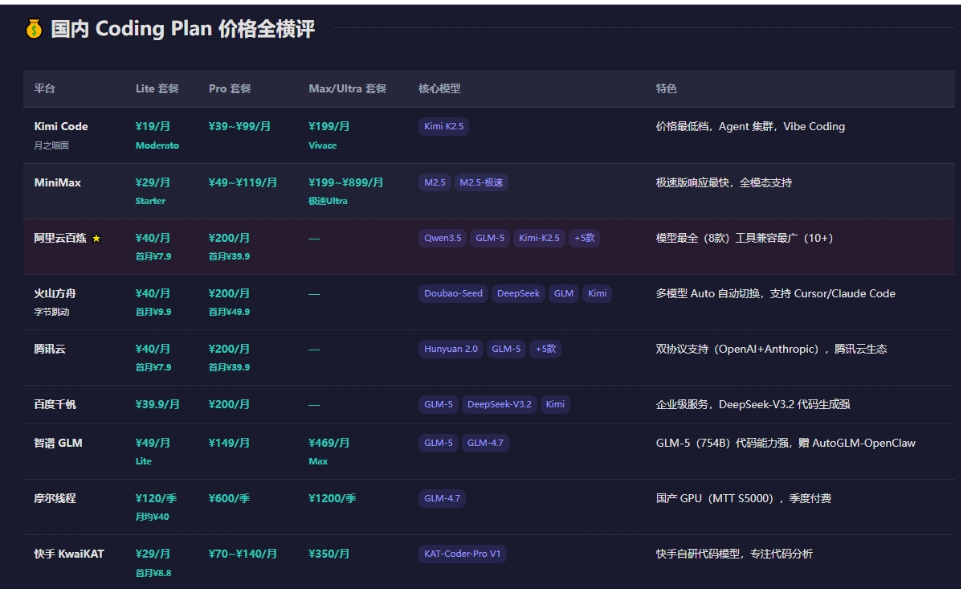Image resolution: width=961 pixels, height=591 pixels.
Task: Select the Qwen3.5 model tag
Action: pos(443,238)
